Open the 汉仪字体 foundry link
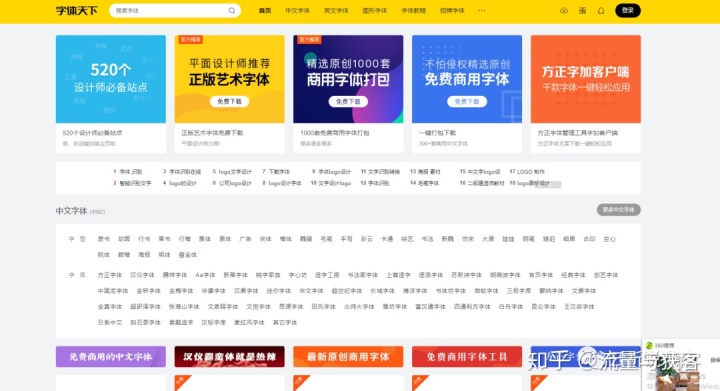Image resolution: width=720 pixels, height=391 pixels. pyautogui.click(x=142, y=275)
